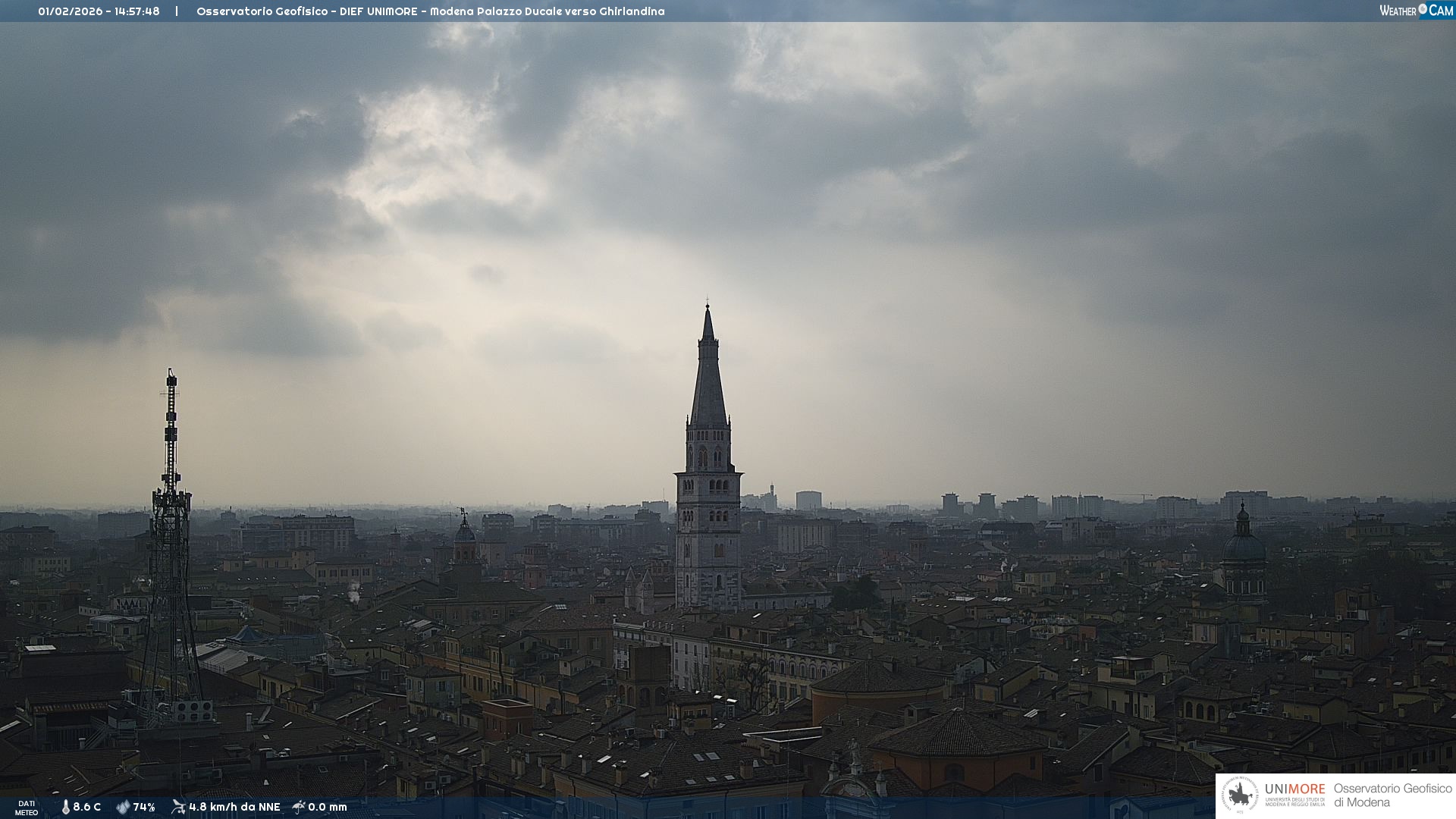Click the wind anemometer icon
This screenshot has height=819, width=1456.
coord(178,807)
